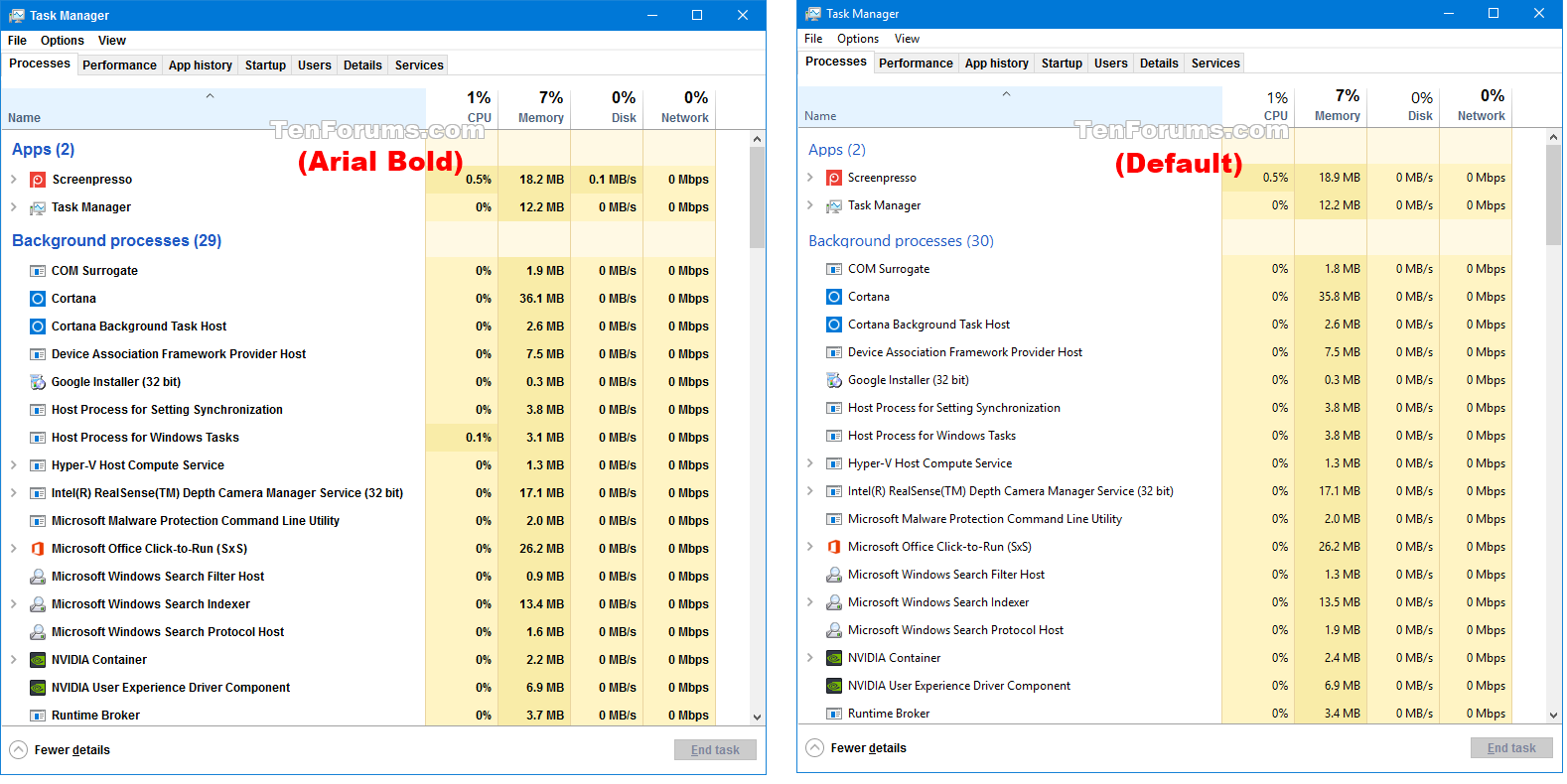Open View menu in right window
Viewport: 1567px width, 784px height.
907,39
